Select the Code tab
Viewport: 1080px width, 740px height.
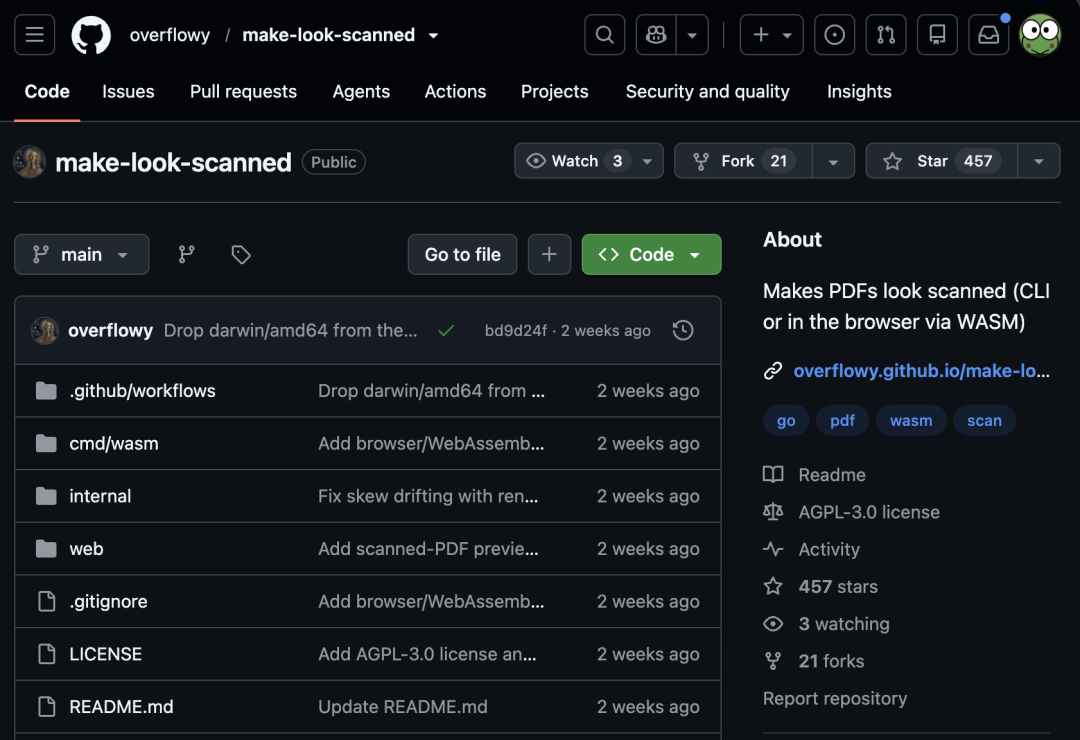click(x=47, y=92)
